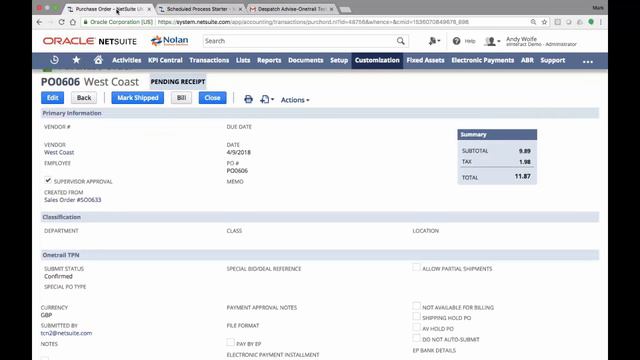Click the browser address bar URL
Viewport: 640px width, 360px height.
pyautogui.click(x=313, y=22)
